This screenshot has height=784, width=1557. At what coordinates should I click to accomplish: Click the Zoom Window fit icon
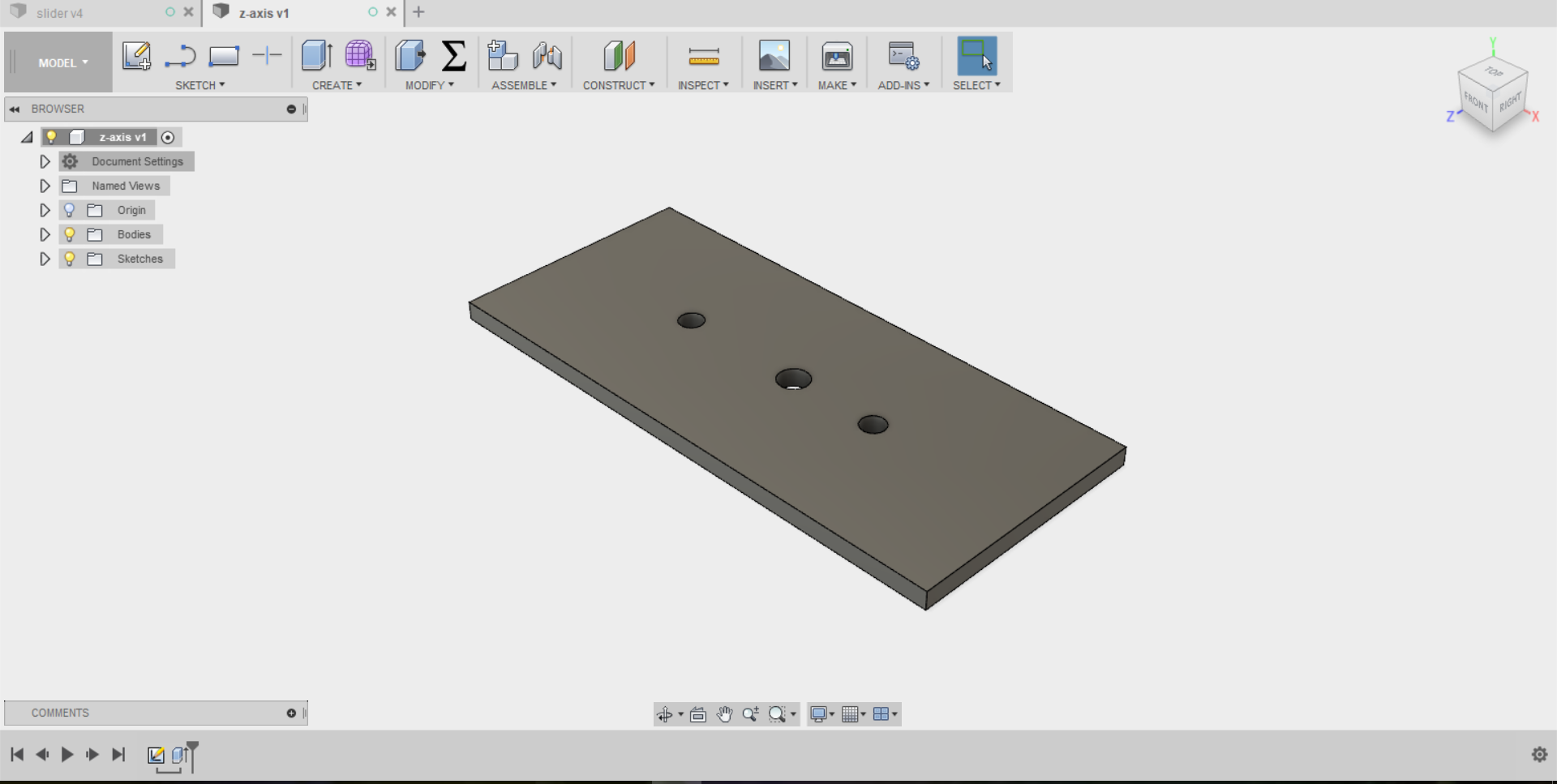tap(778, 714)
